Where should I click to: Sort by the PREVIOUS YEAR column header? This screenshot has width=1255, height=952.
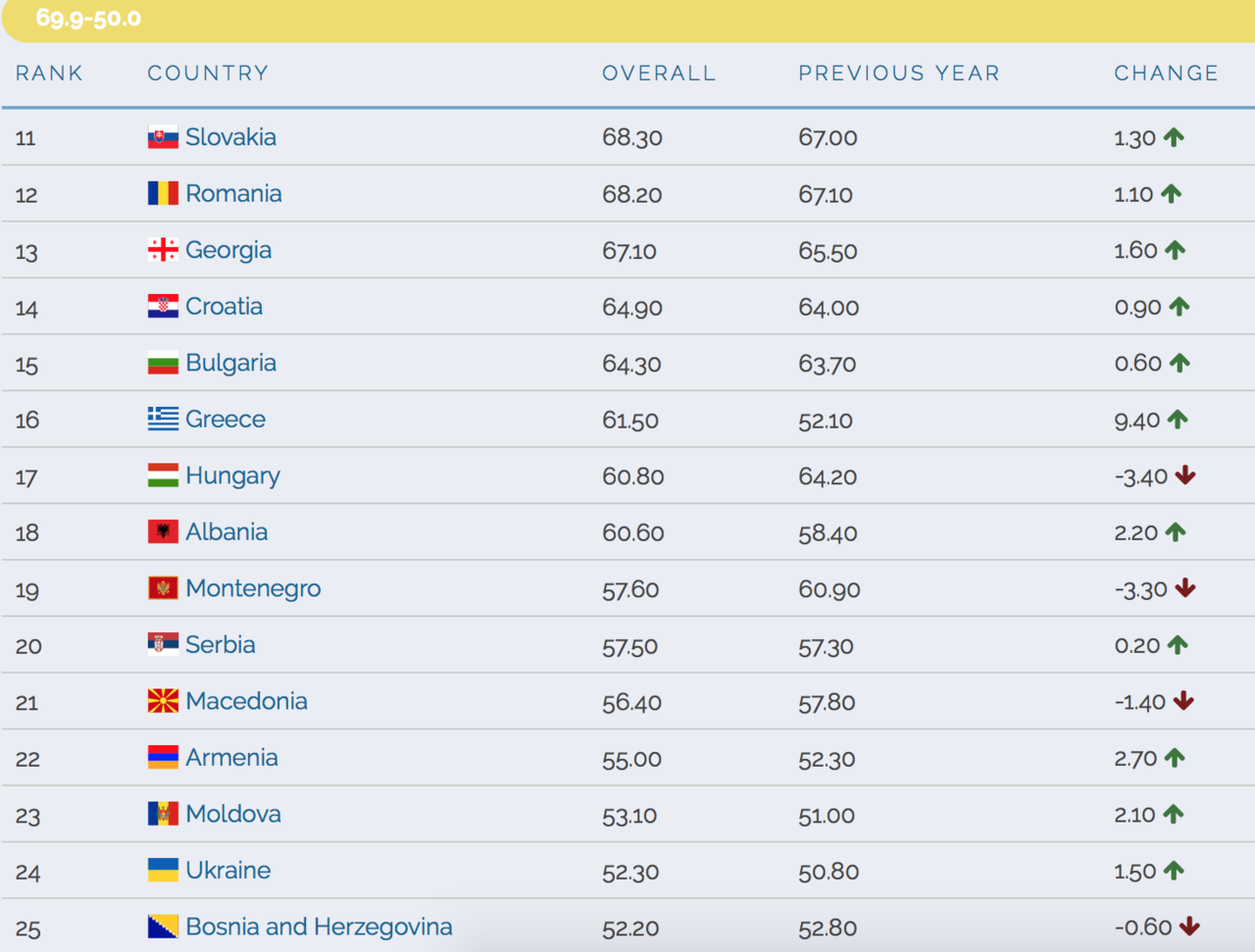899,73
